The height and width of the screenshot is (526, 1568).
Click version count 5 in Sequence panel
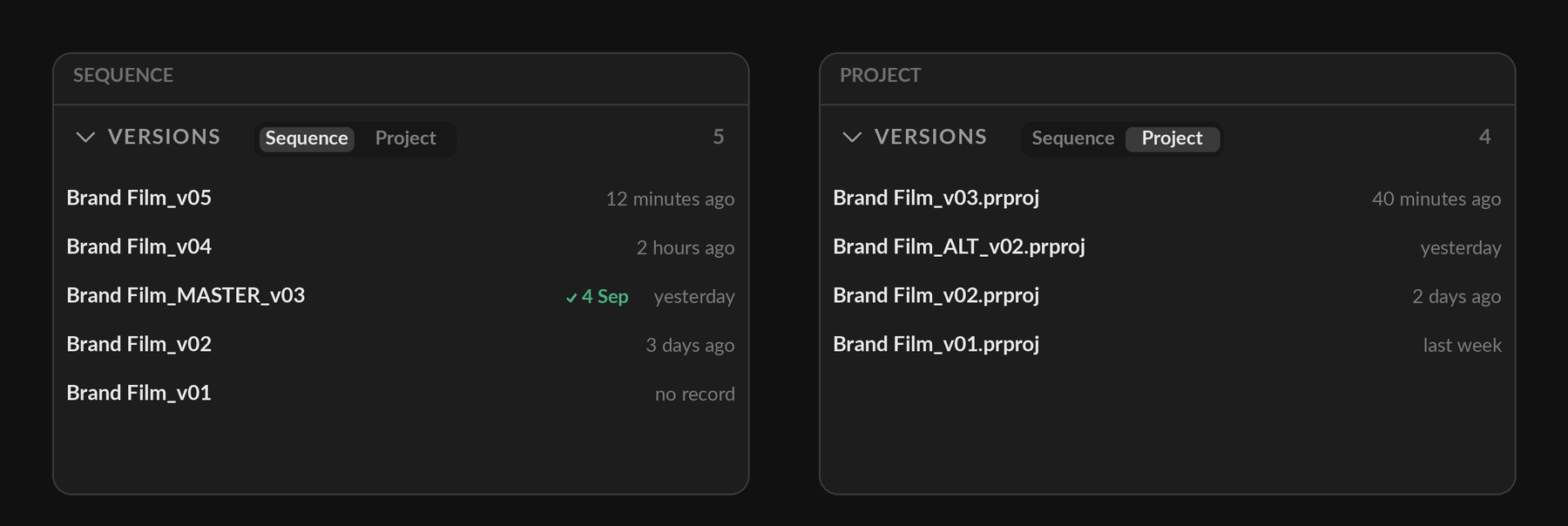point(719,137)
